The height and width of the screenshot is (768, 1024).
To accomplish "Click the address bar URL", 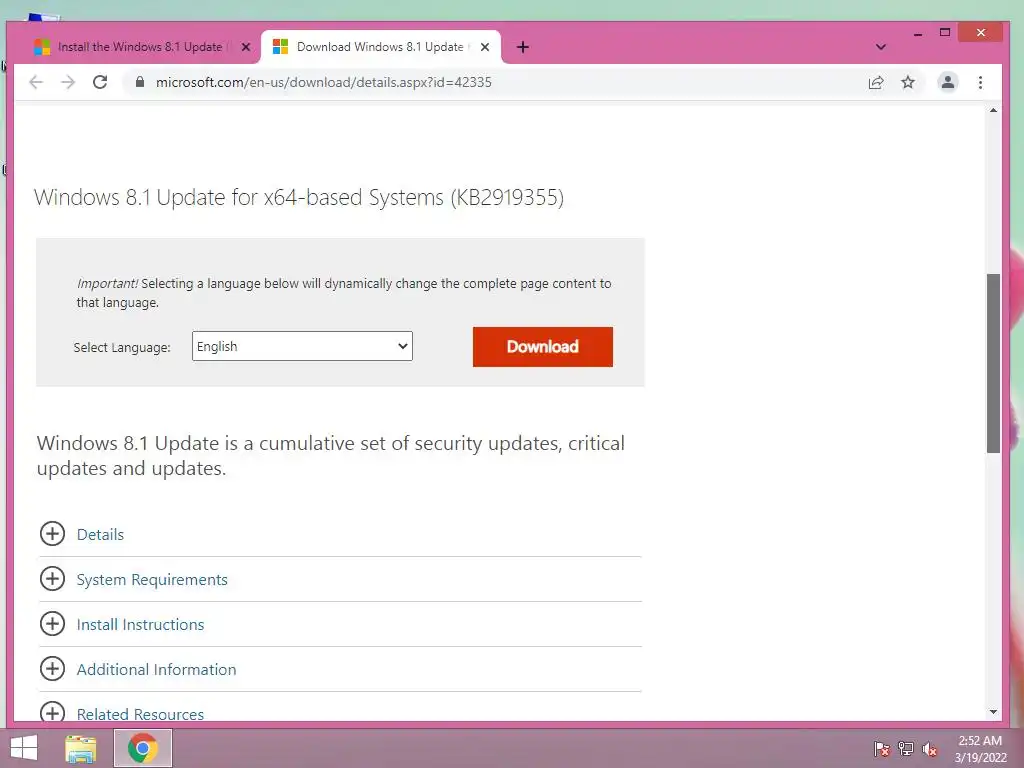I will [x=323, y=82].
